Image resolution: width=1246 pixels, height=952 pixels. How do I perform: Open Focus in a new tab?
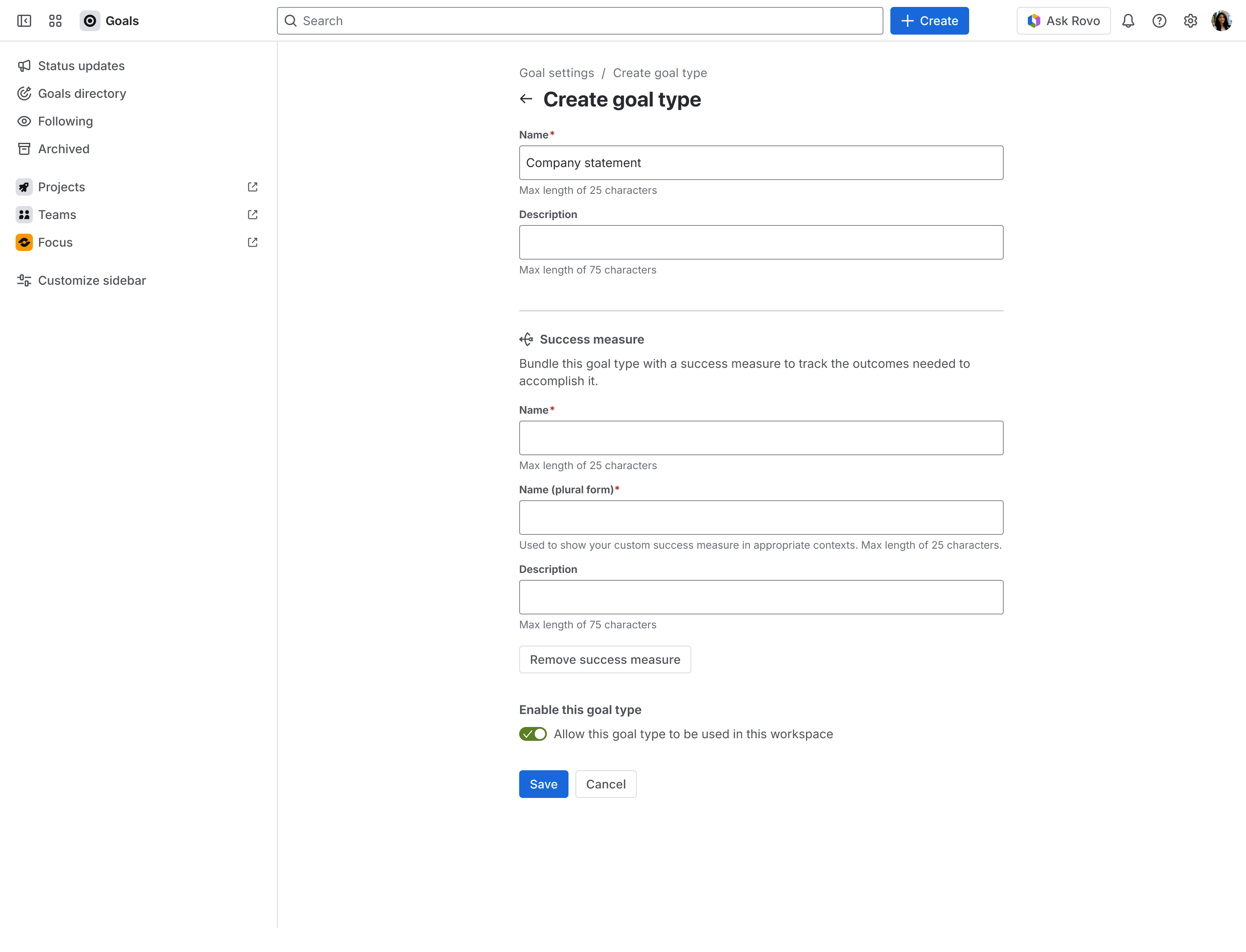(252, 242)
